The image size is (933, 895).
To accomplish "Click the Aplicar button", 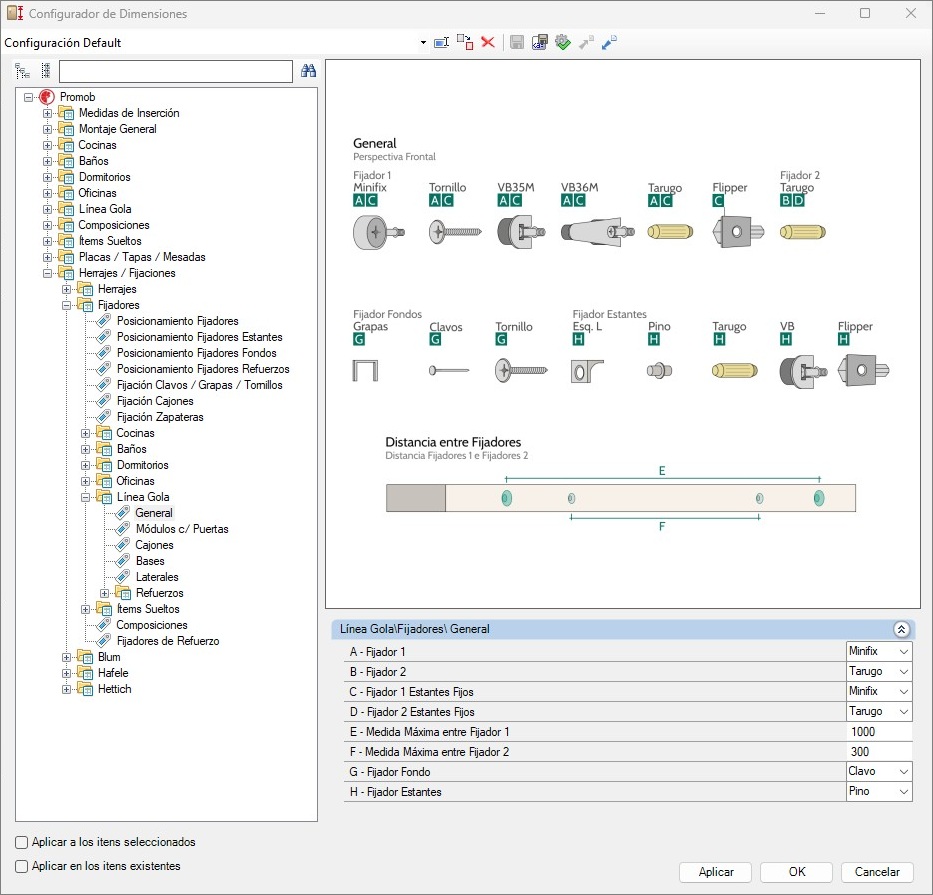I will (x=716, y=872).
